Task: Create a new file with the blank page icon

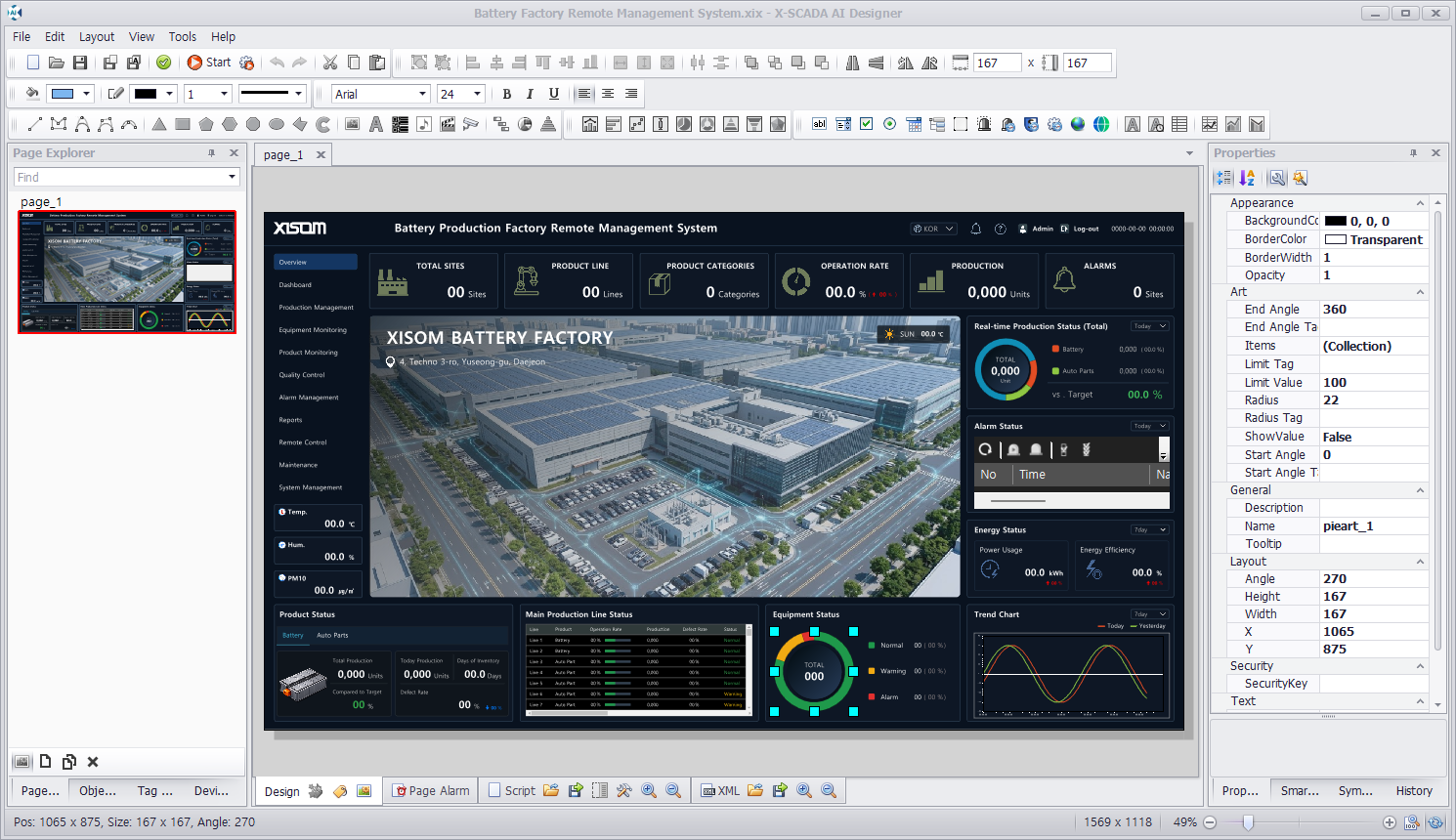Action: click(33, 63)
